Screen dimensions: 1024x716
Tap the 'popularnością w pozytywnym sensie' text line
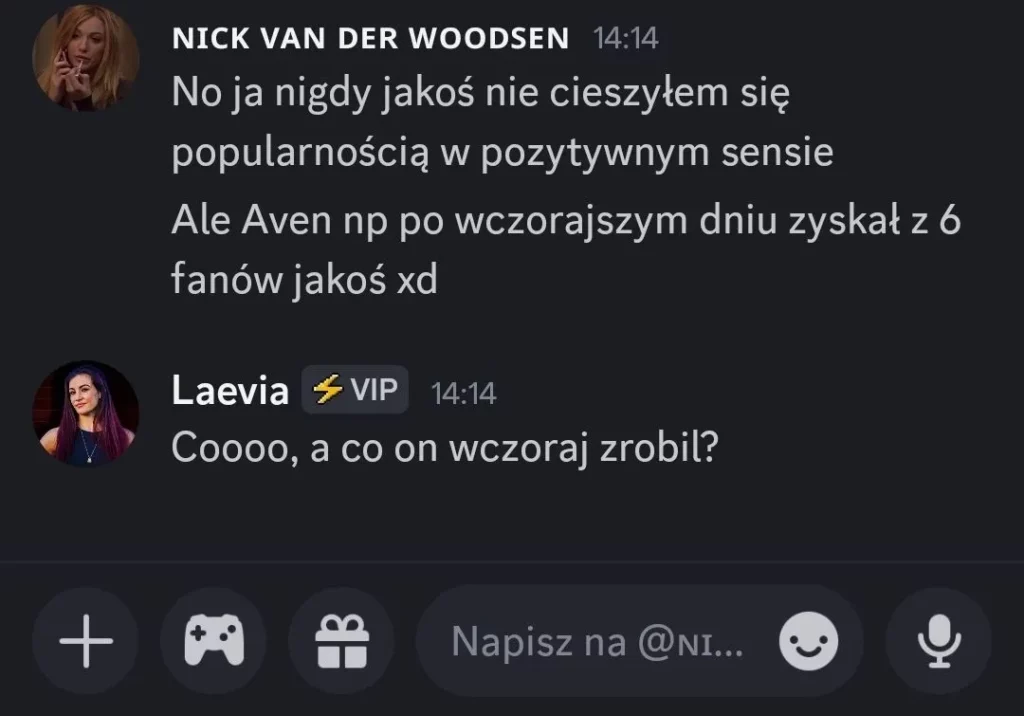[x=503, y=152]
